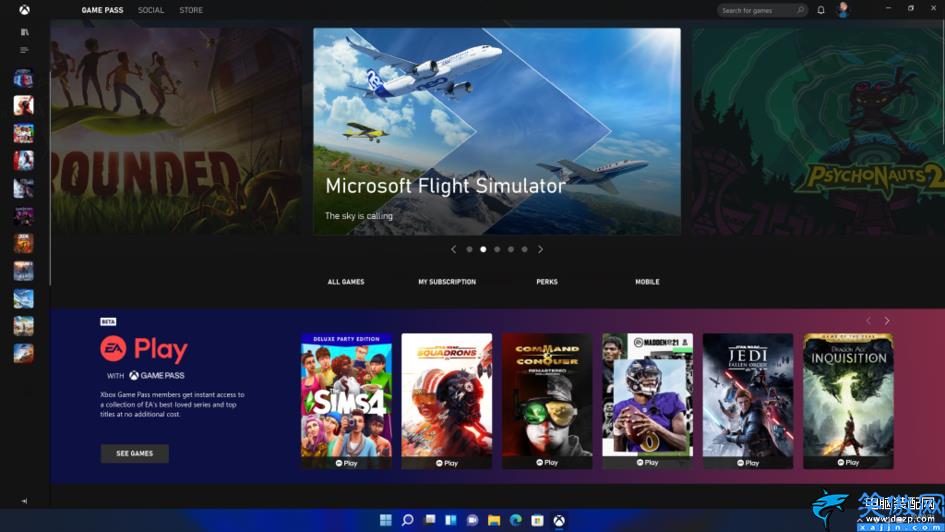The width and height of the screenshot is (945, 532).
Task: Open the PERKS section
Action: click(547, 282)
